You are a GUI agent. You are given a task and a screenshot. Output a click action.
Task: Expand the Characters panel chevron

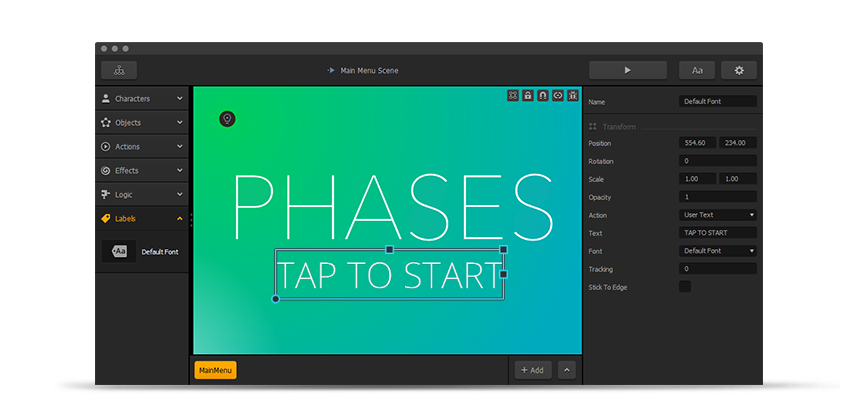pyautogui.click(x=179, y=99)
